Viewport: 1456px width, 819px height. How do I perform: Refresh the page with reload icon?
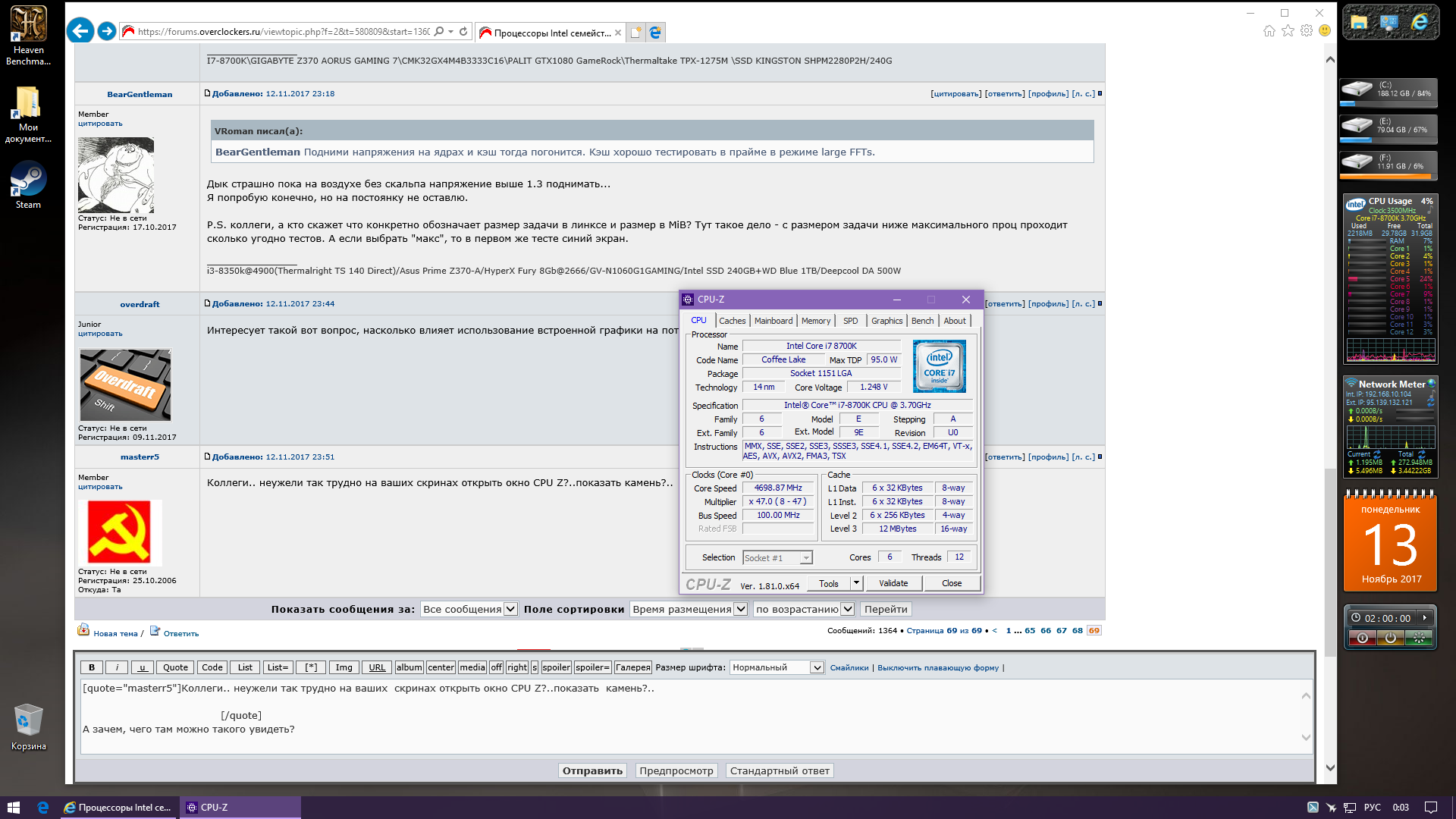463,32
